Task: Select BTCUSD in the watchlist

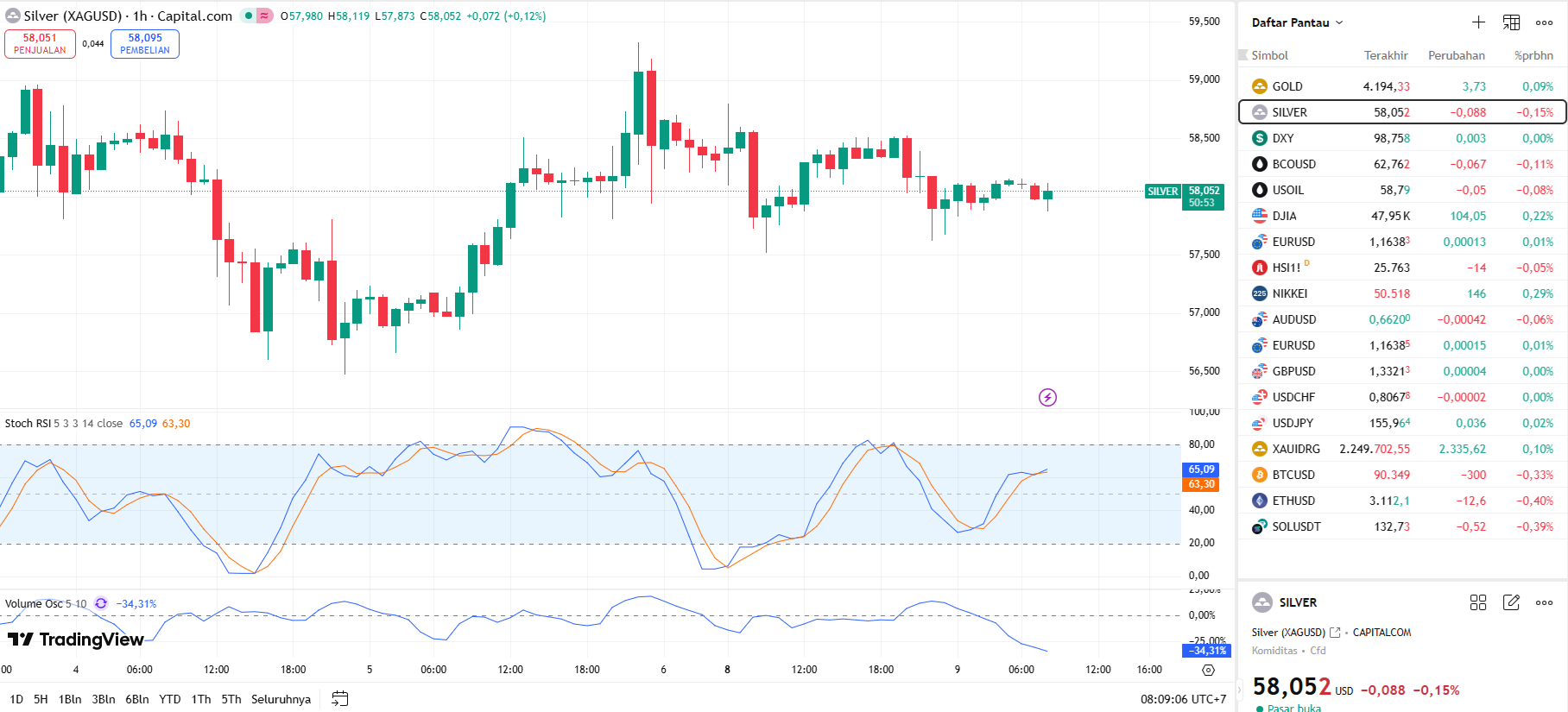Action: (1293, 475)
